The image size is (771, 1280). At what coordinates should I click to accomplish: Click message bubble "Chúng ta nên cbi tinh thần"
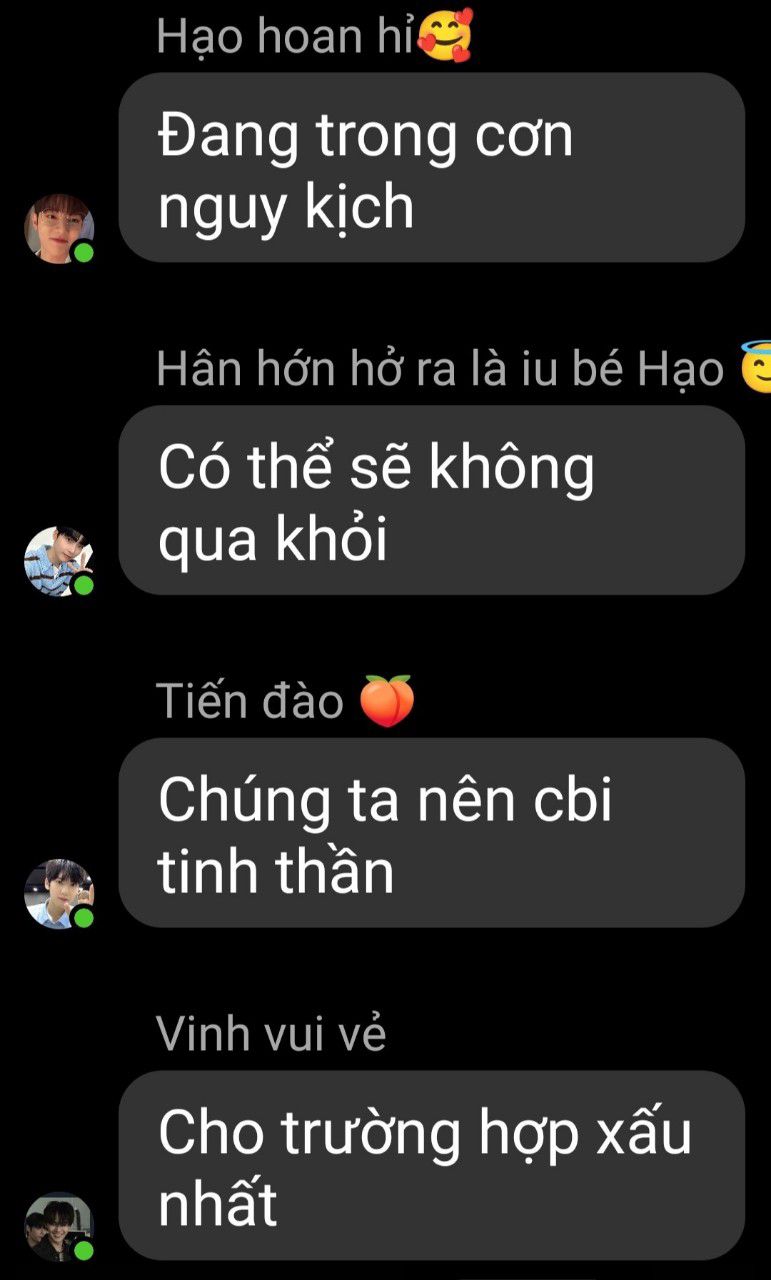(432, 833)
